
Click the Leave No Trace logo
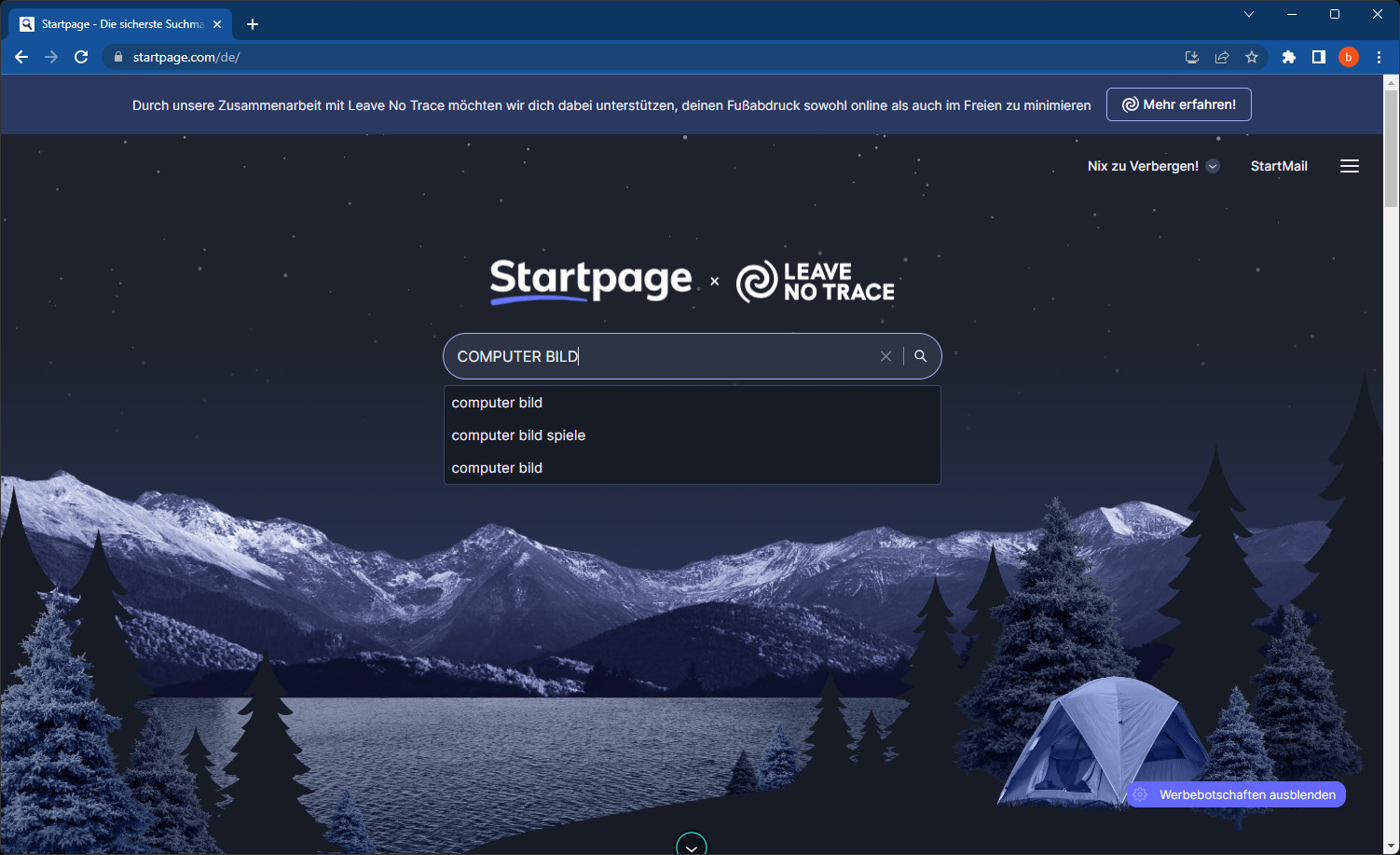814,281
